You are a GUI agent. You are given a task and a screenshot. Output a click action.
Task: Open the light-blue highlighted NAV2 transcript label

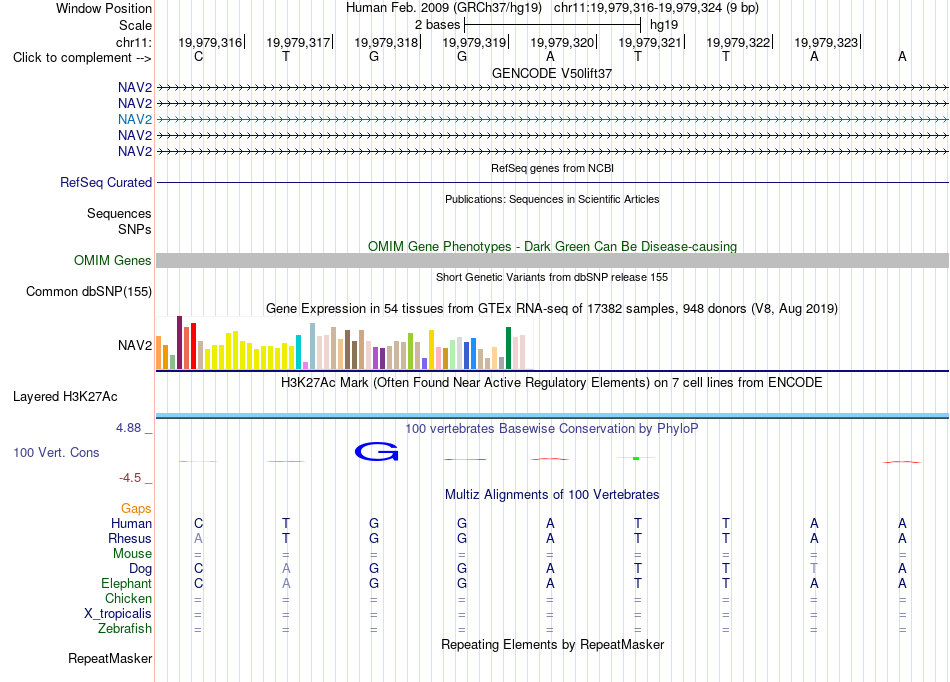pyautogui.click(x=135, y=119)
